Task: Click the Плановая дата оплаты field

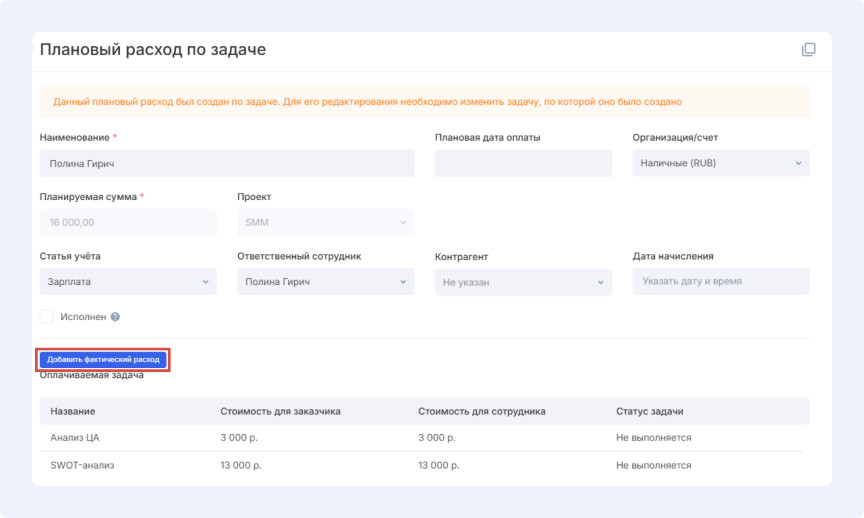Action: tap(523, 163)
